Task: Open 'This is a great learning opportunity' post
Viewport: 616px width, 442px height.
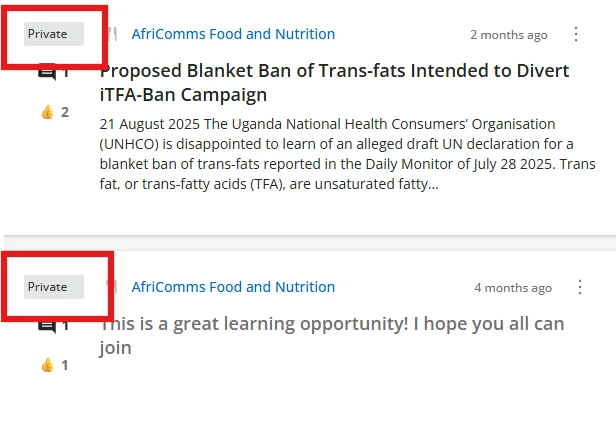Action: coord(331,336)
